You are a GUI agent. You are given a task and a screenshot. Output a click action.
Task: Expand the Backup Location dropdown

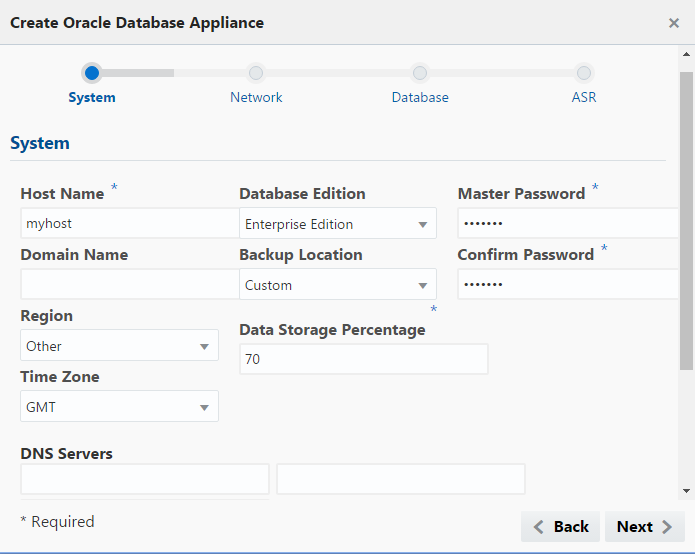[x=338, y=285]
